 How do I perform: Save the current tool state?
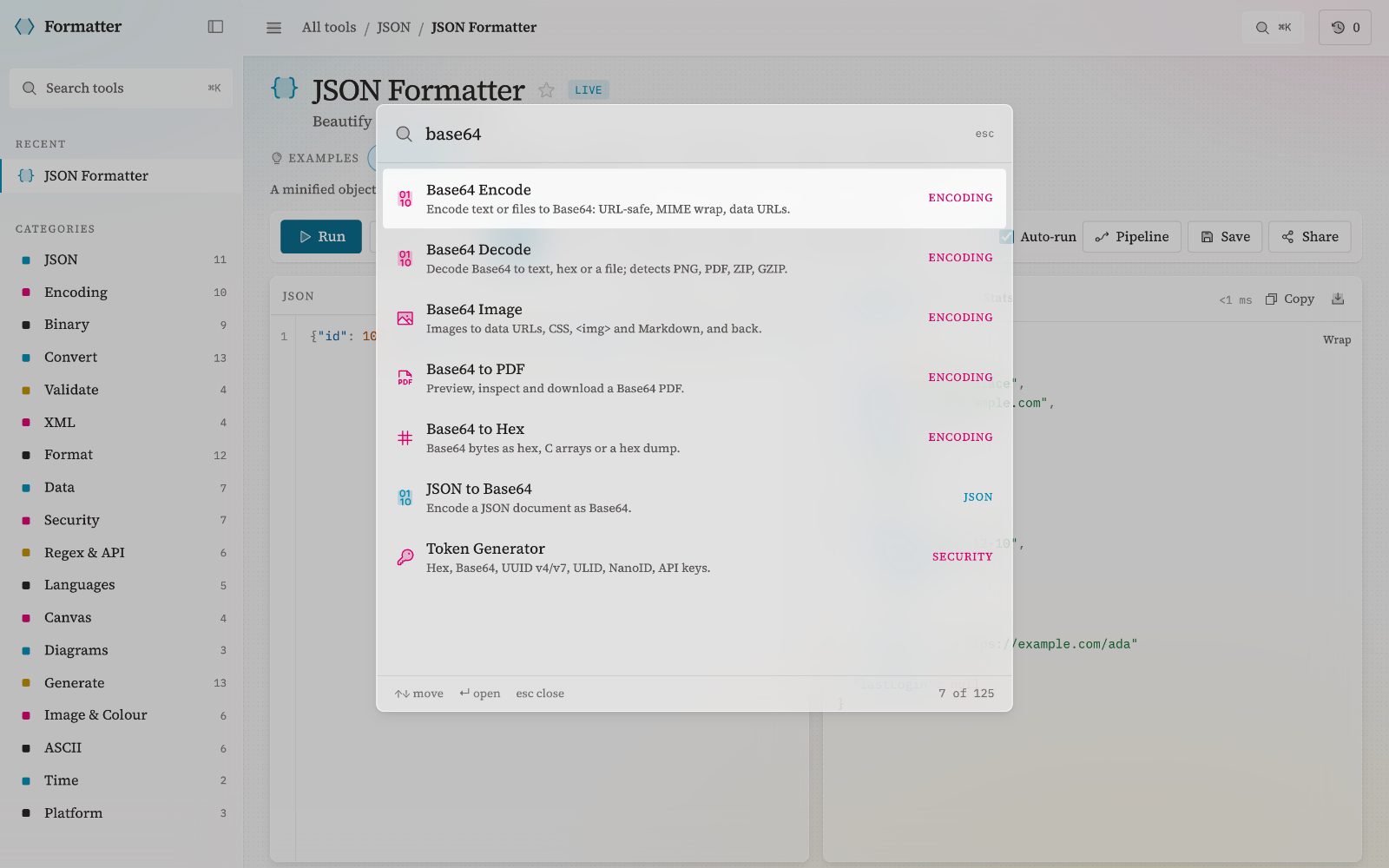point(1225,237)
